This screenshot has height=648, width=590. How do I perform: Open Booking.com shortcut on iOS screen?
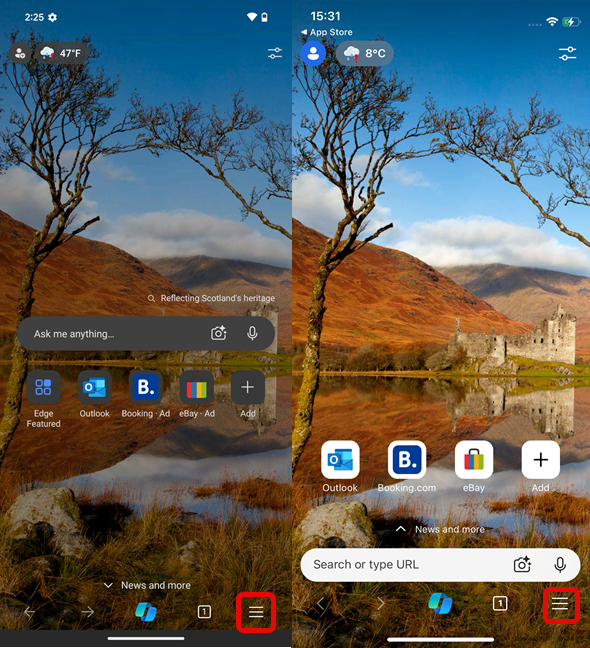click(x=407, y=467)
